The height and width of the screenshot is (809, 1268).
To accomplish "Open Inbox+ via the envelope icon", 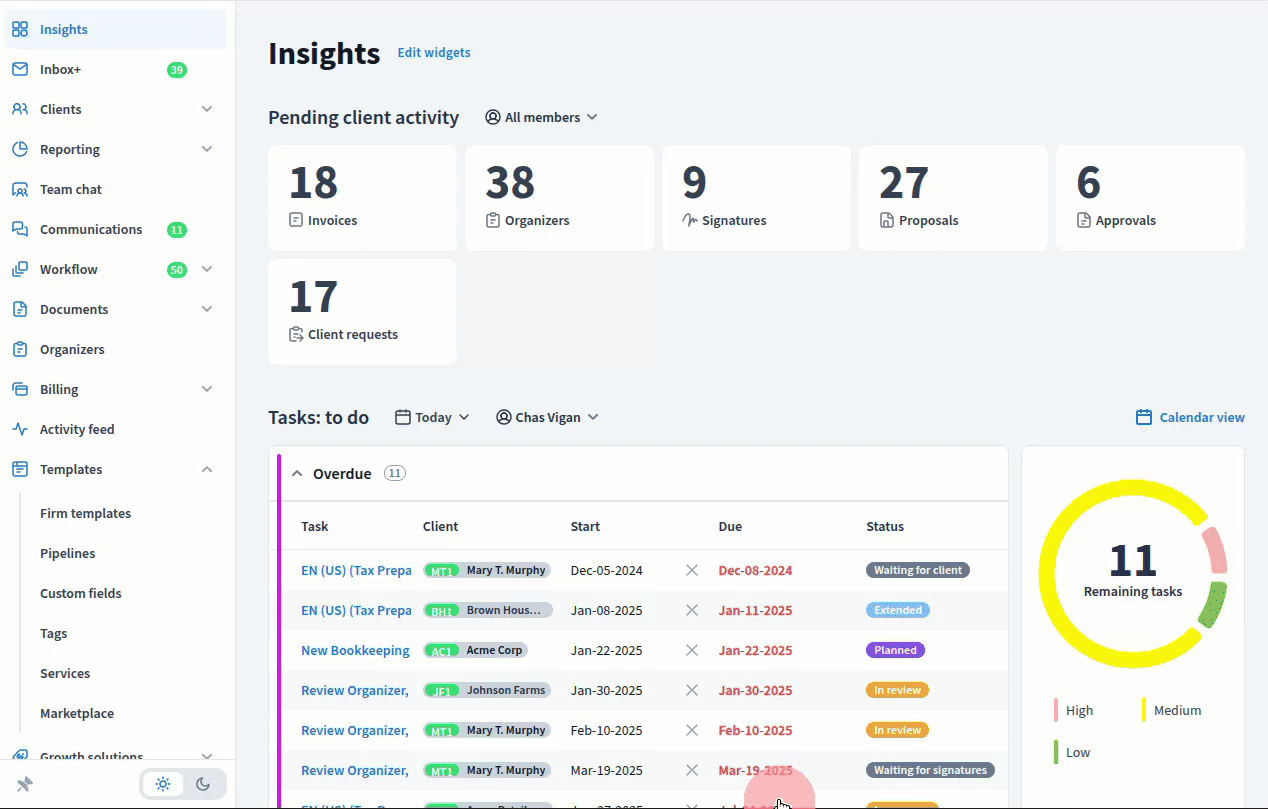I will coord(20,69).
